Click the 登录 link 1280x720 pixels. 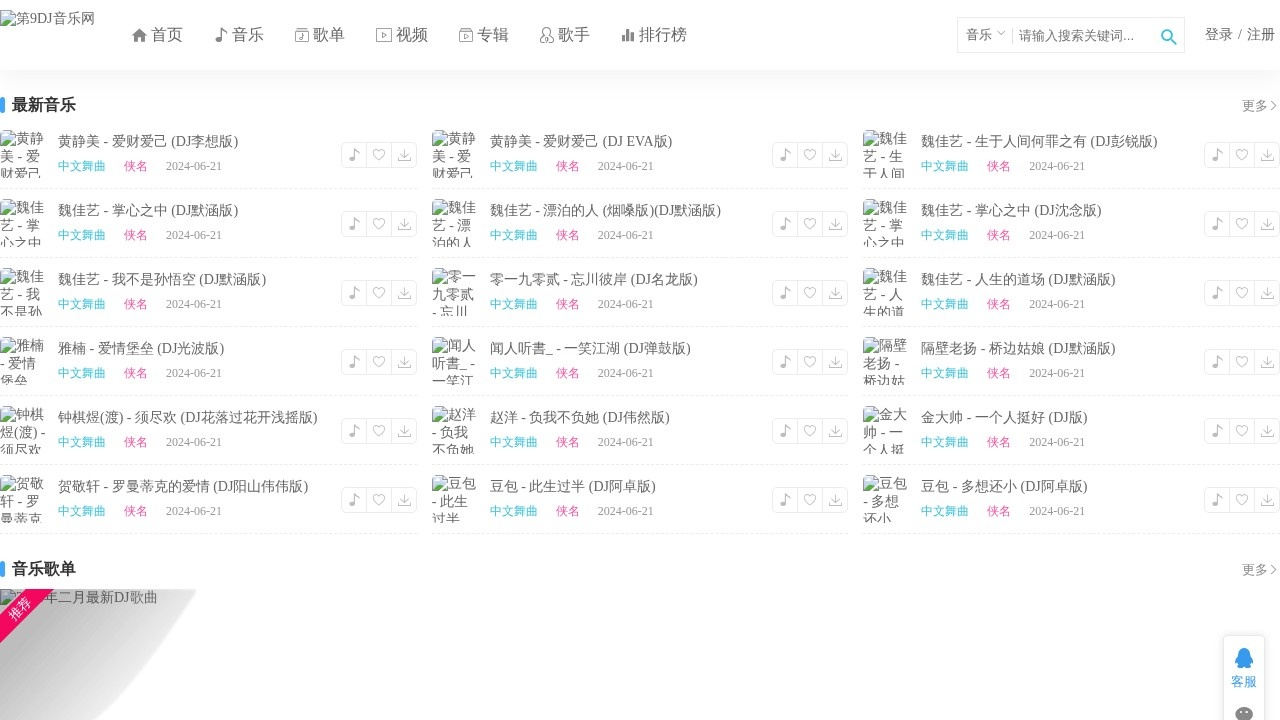1218,35
